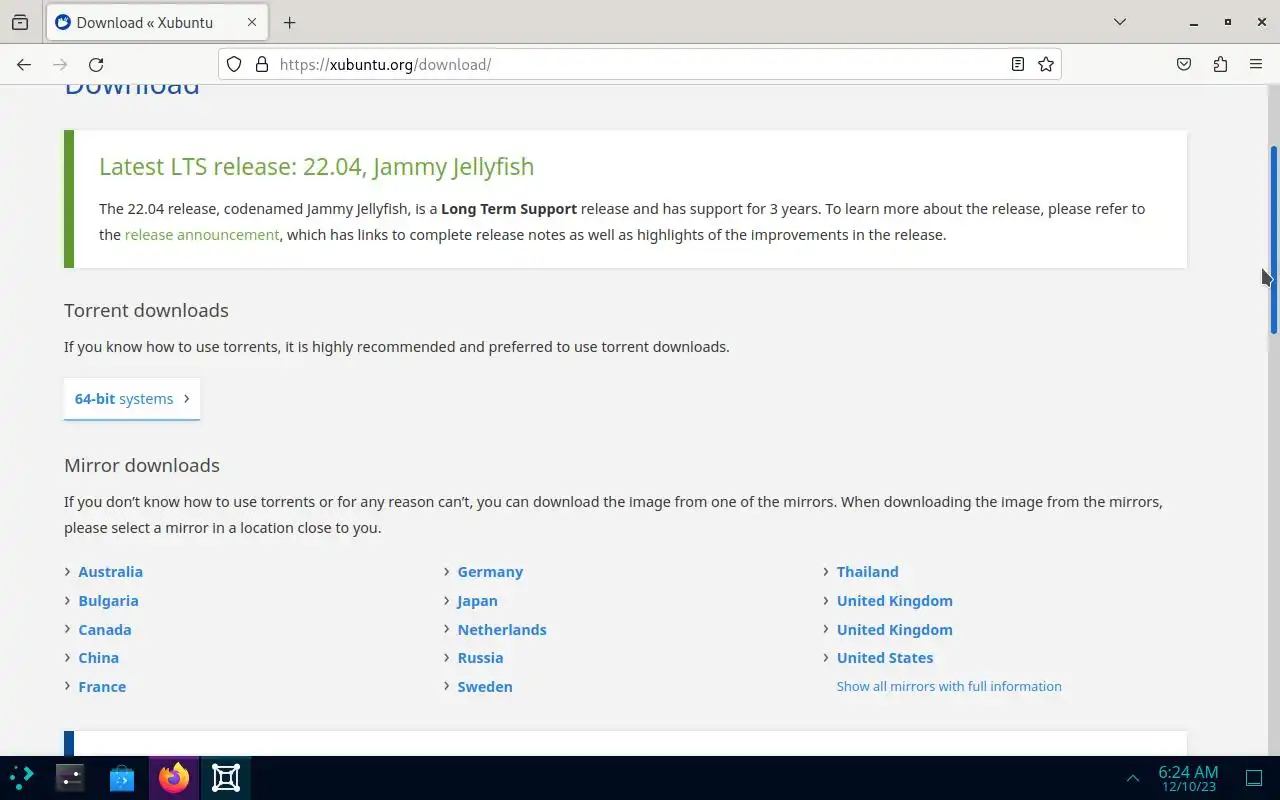Select the Russia mirror
Image resolution: width=1280 pixels, height=800 pixels.
tap(480, 658)
